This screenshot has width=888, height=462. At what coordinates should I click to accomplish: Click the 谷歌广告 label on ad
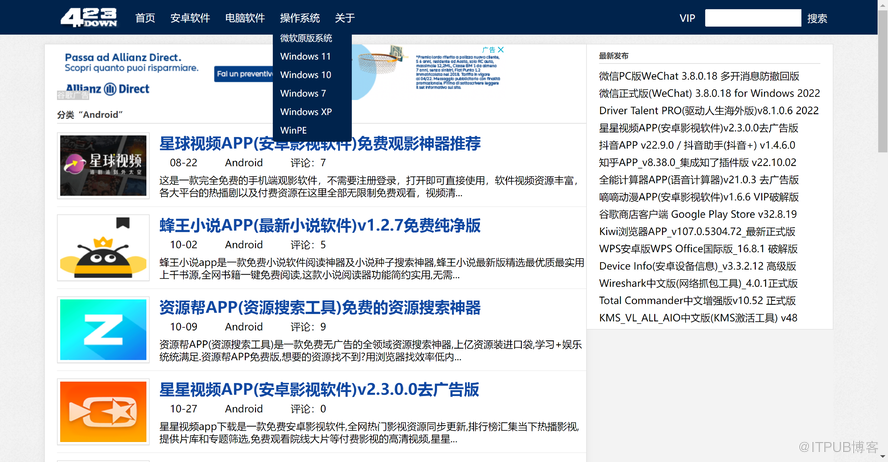tap(73, 95)
